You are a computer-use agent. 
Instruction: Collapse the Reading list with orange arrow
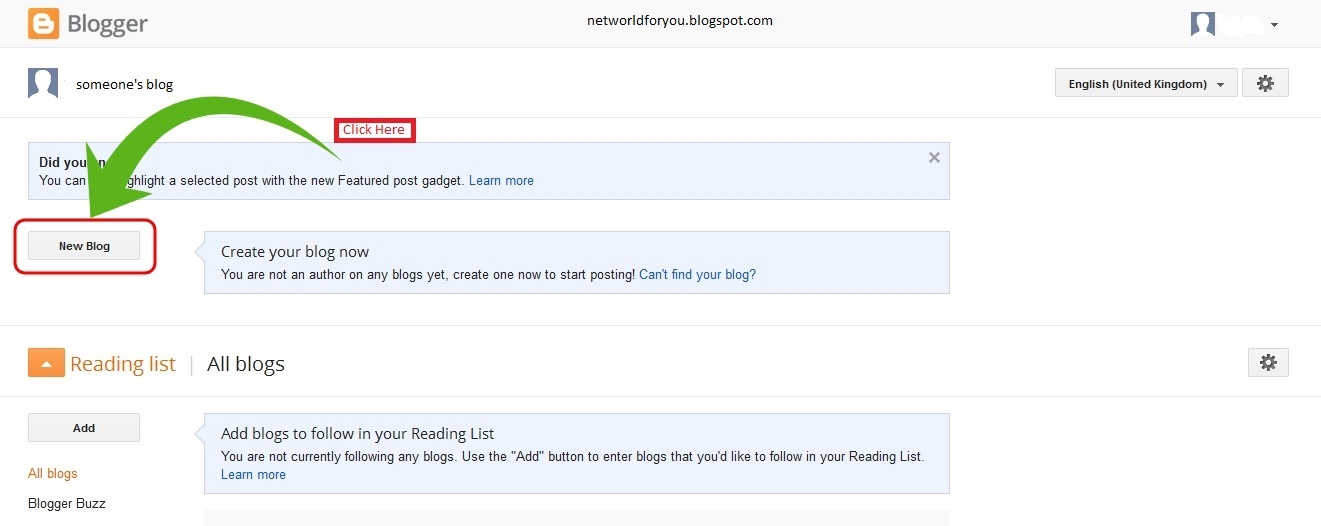click(x=46, y=362)
